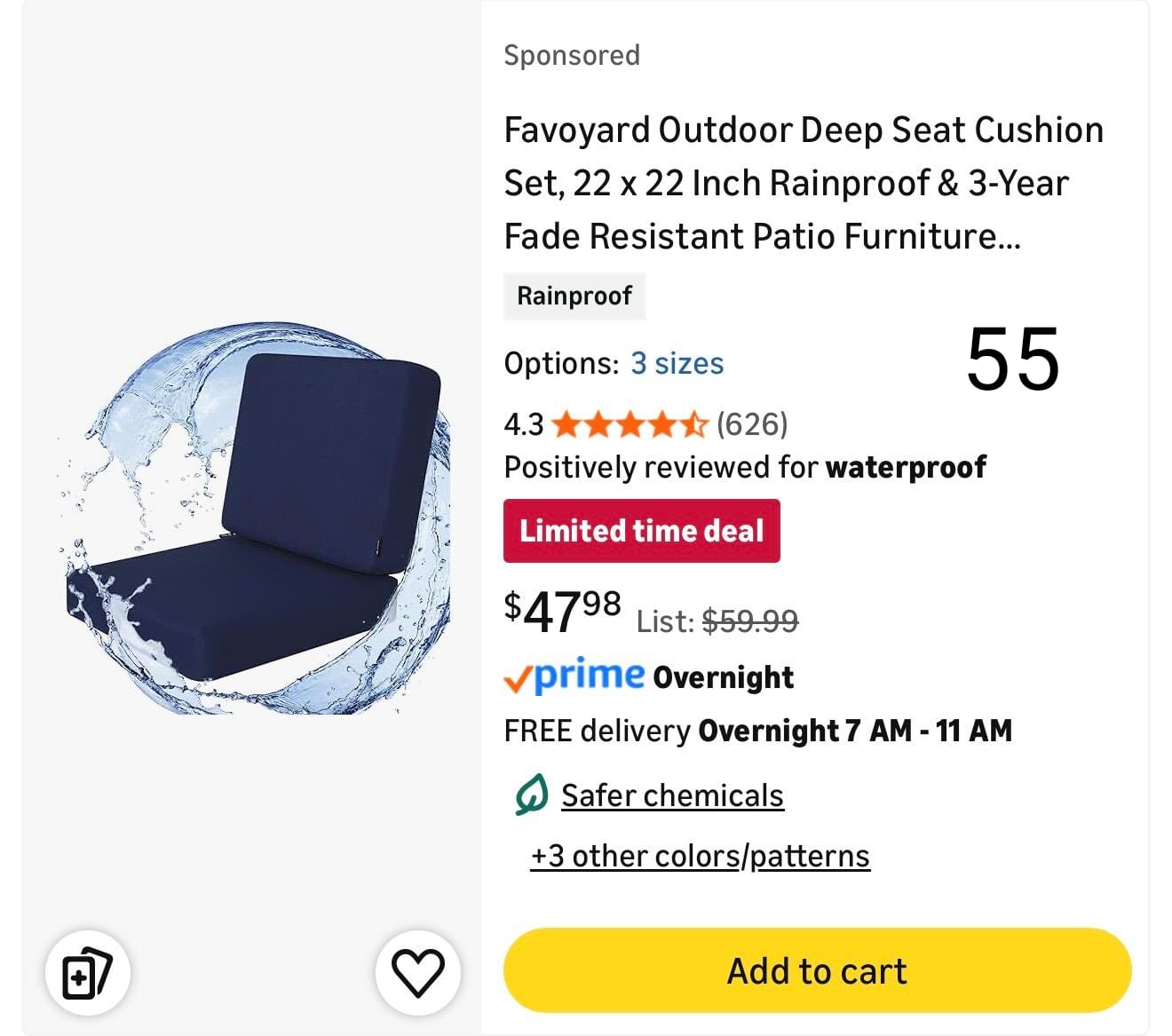Click the prime checkmark logo

click(574, 676)
